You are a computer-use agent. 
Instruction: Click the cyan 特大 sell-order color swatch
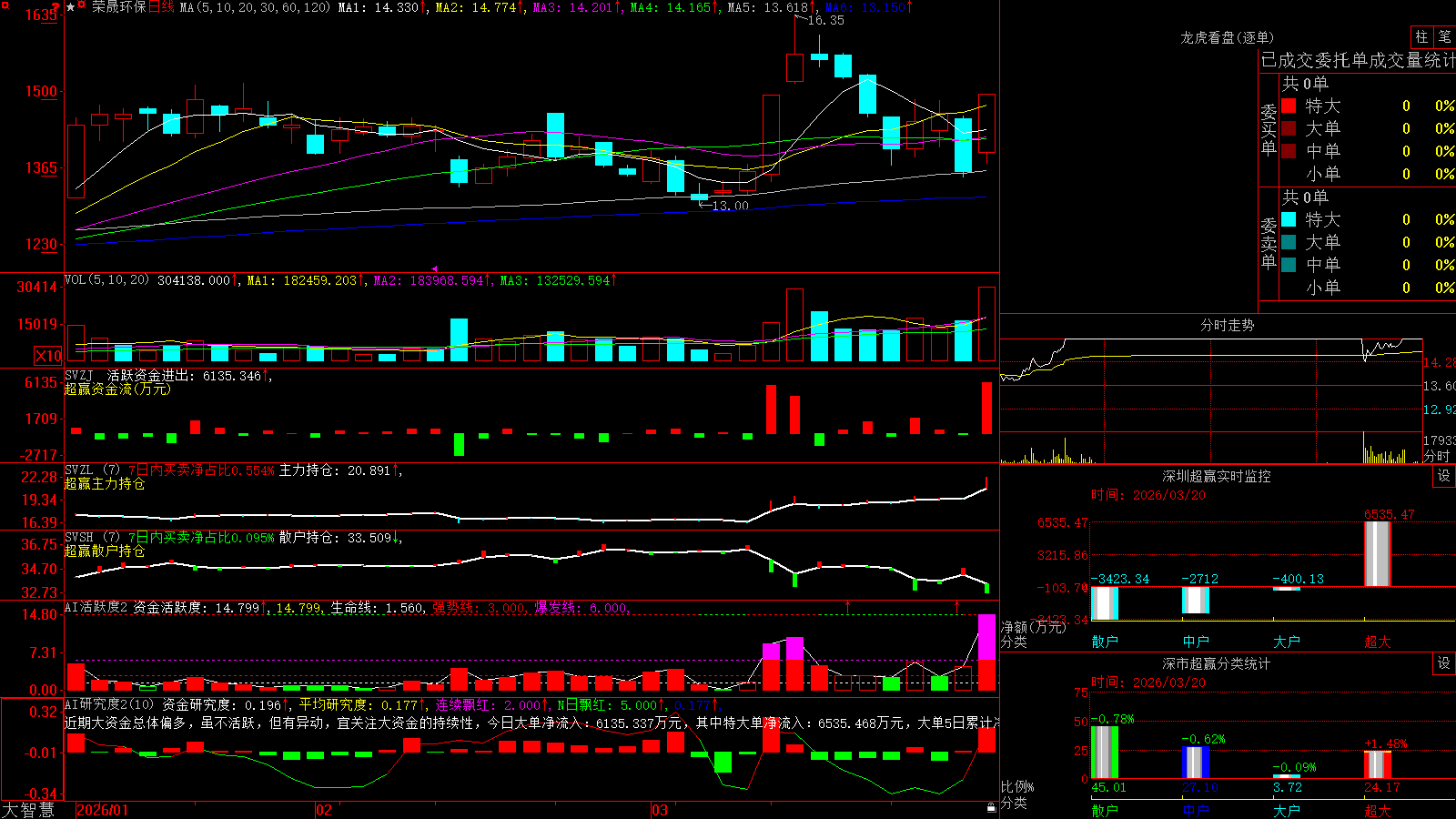[1289, 219]
